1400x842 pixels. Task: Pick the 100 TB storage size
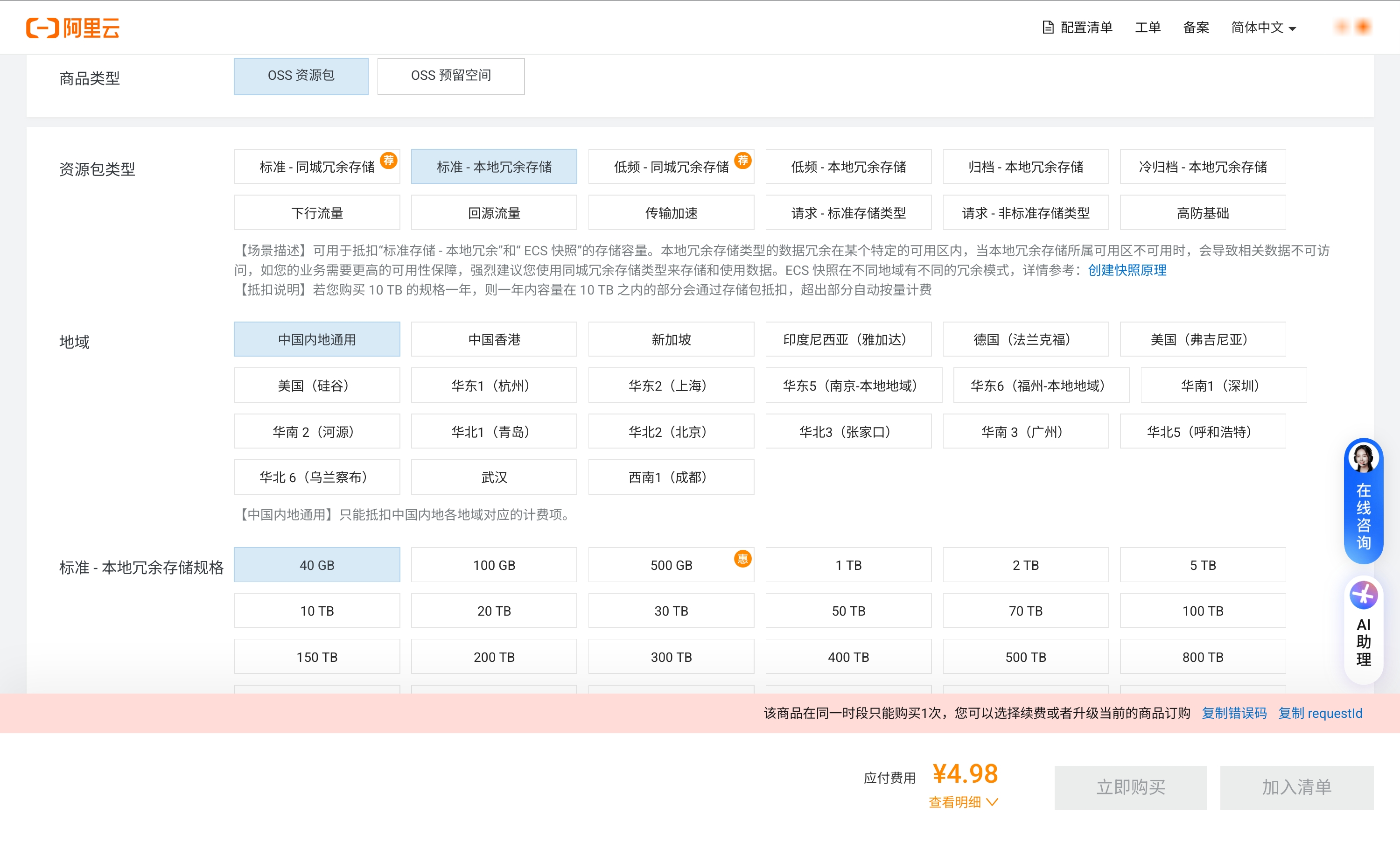tap(1203, 610)
